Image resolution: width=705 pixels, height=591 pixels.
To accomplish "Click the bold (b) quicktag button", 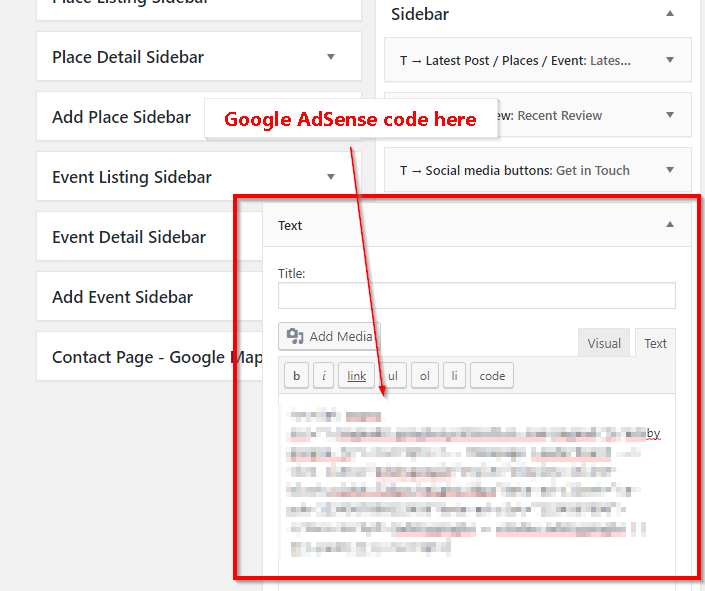I will [296, 376].
